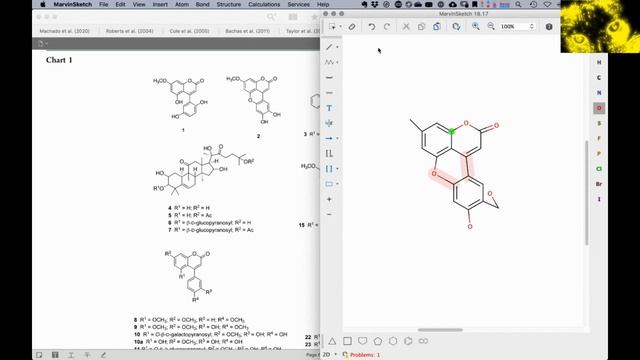Screen dimensions: 640x360
Task: Copy the selected structure
Action: [x=421, y=27]
